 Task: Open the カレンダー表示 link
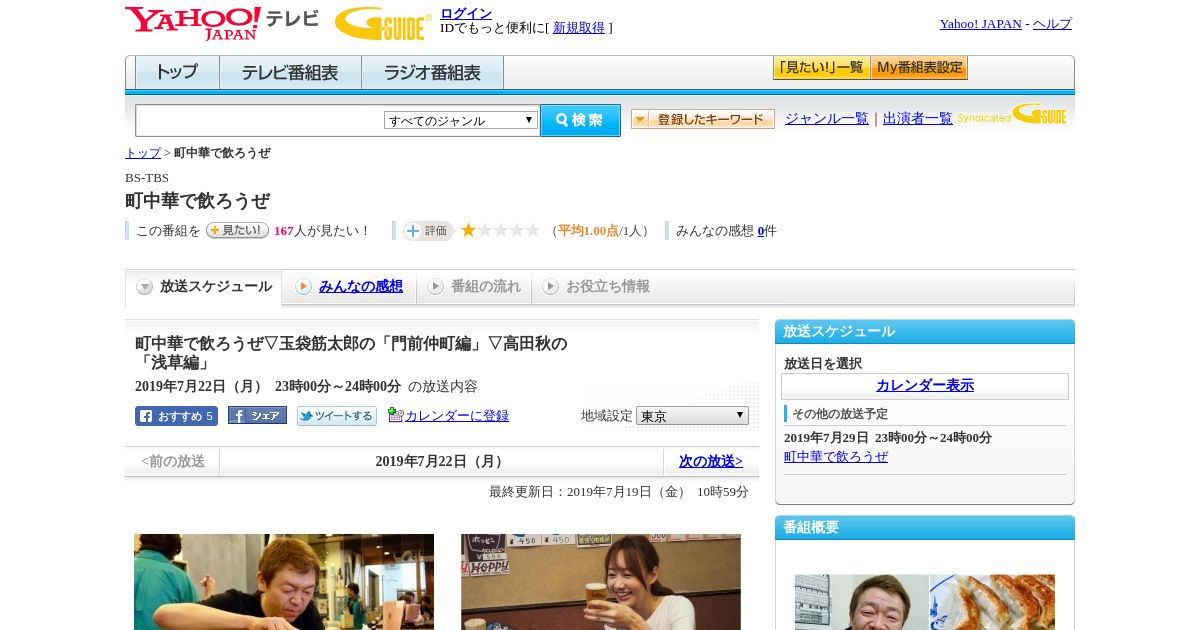tap(925, 386)
